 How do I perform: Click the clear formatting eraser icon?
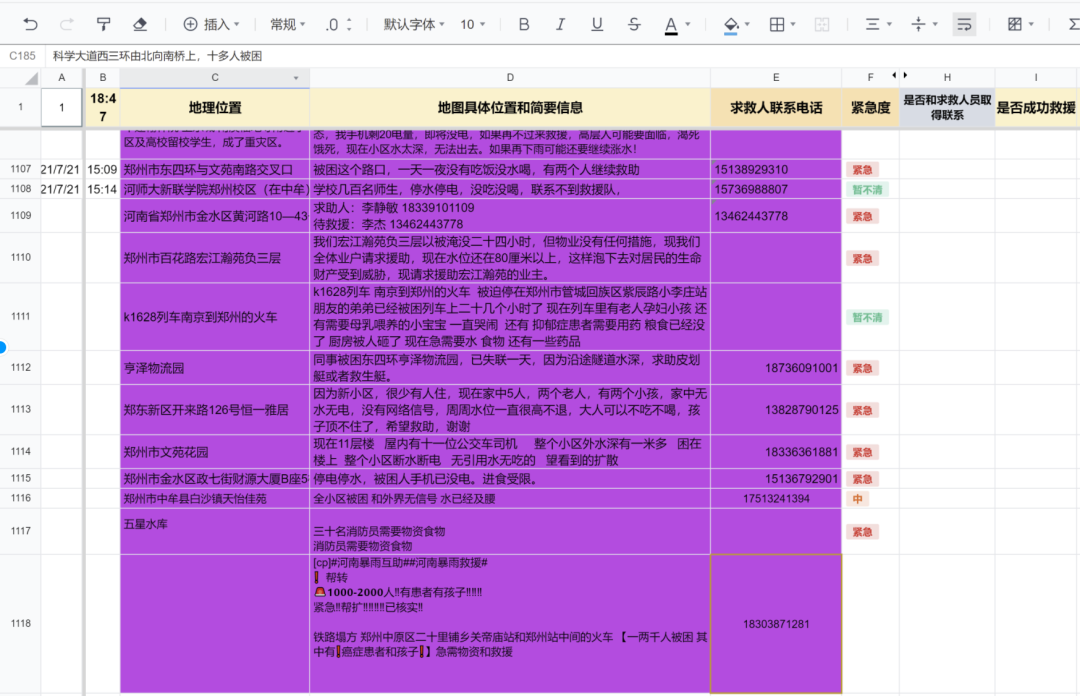pos(140,25)
